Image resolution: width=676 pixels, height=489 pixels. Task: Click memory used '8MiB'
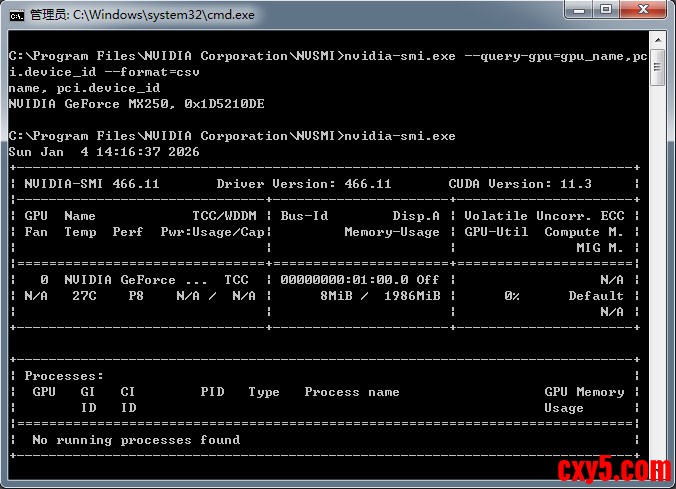coord(336,296)
